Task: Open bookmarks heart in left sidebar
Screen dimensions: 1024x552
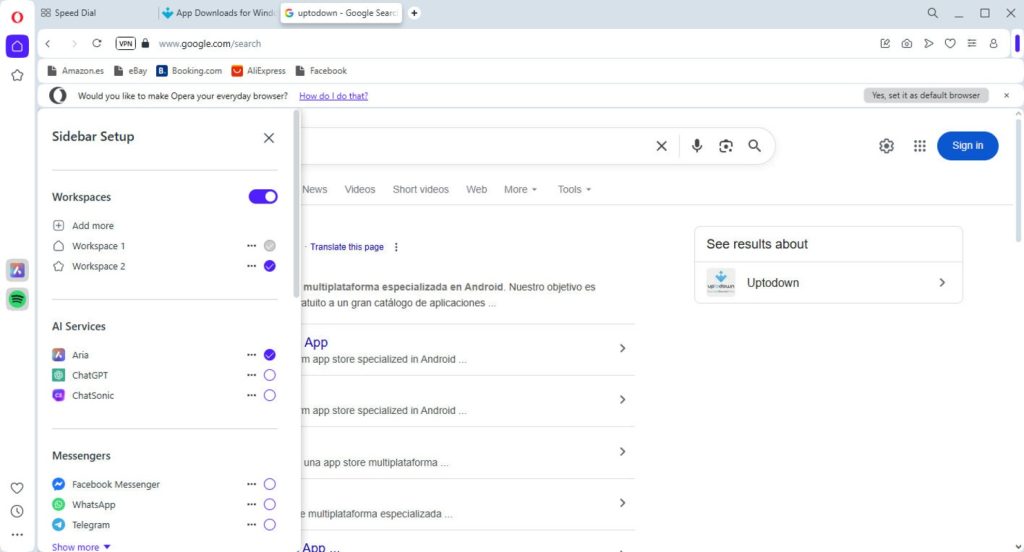Action: 17,487
